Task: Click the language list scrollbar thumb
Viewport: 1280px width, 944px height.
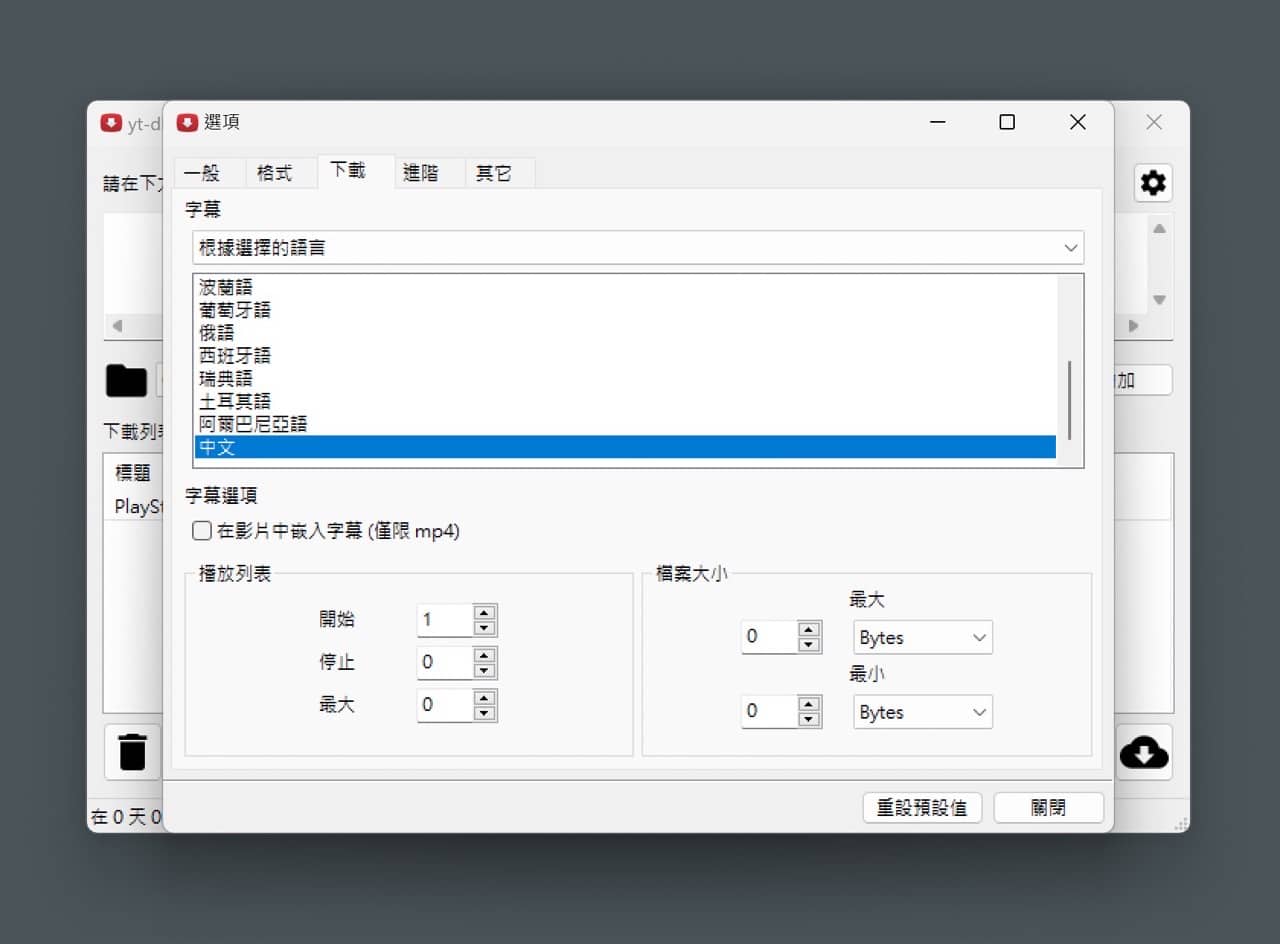Action: pyautogui.click(x=1070, y=400)
